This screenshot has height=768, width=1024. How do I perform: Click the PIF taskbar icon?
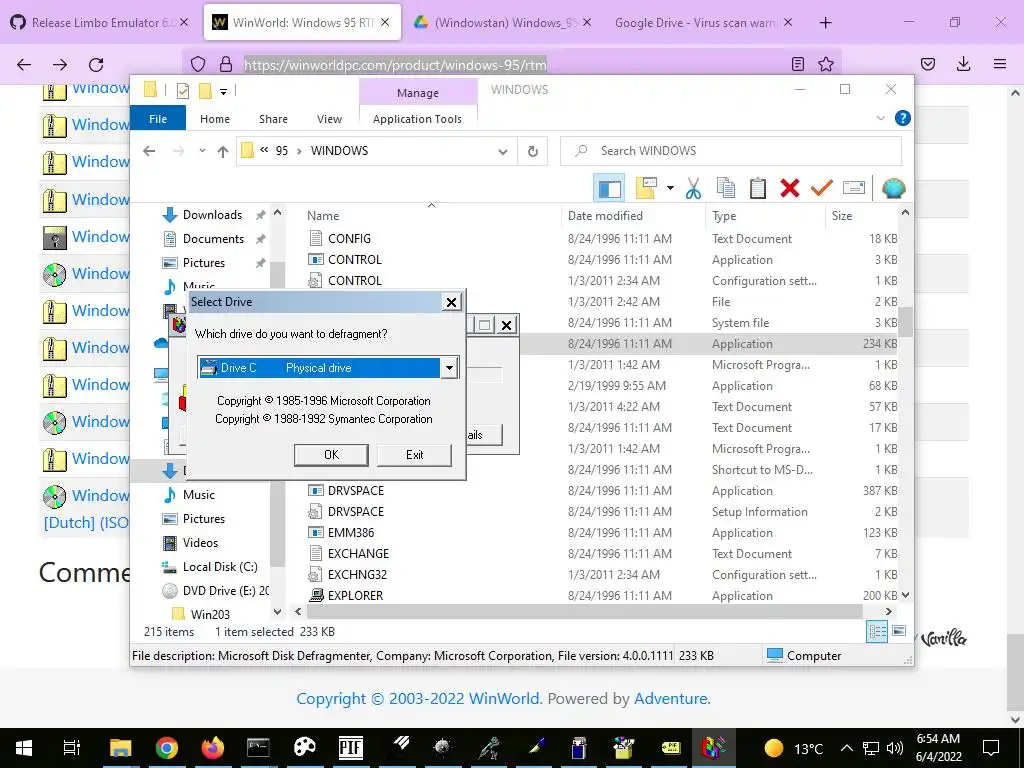[351, 748]
